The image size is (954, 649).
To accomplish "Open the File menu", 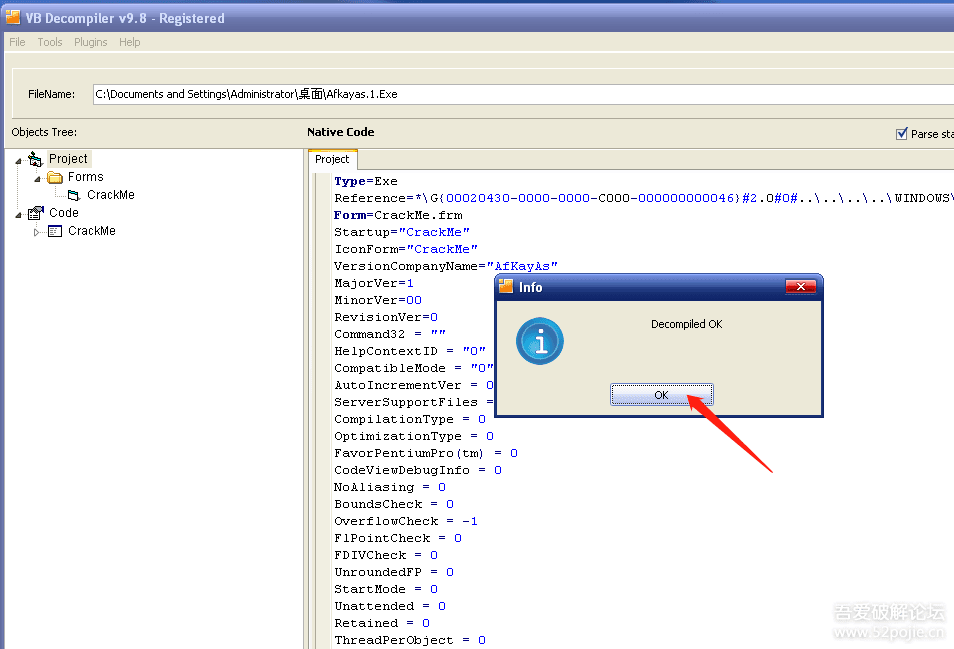I will [17, 42].
